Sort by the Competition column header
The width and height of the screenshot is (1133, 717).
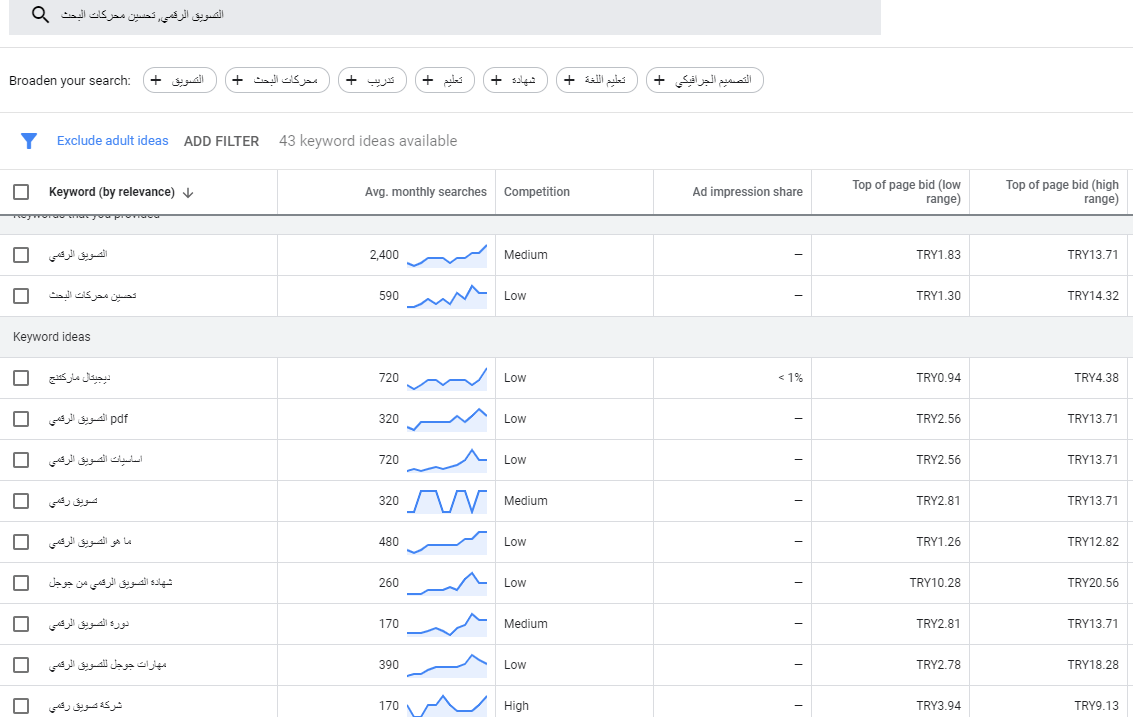pyautogui.click(x=537, y=192)
